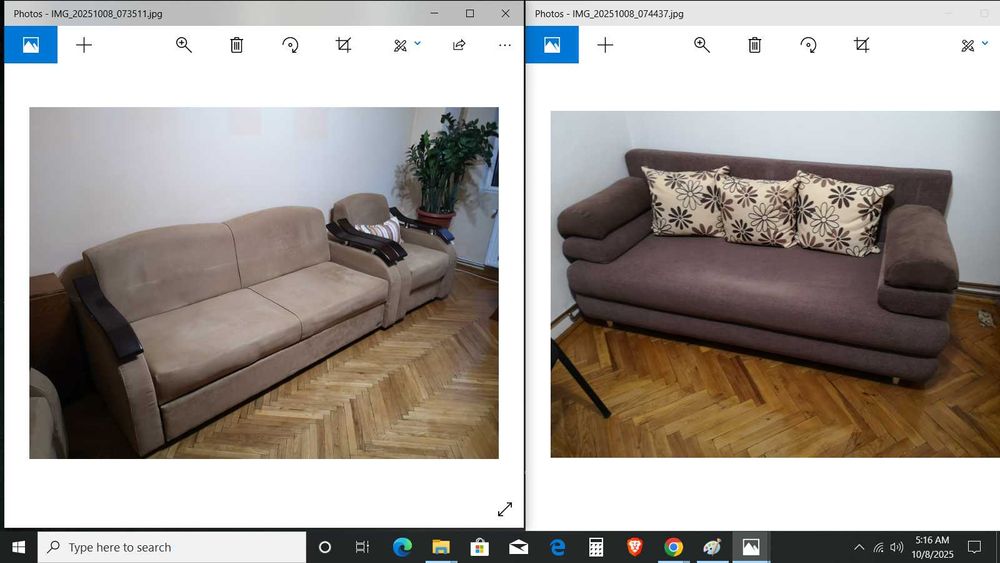The height and width of the screenshot is (563, 1000).
Task: Click the brown sofa photo in right window
Action: [775, 284]
